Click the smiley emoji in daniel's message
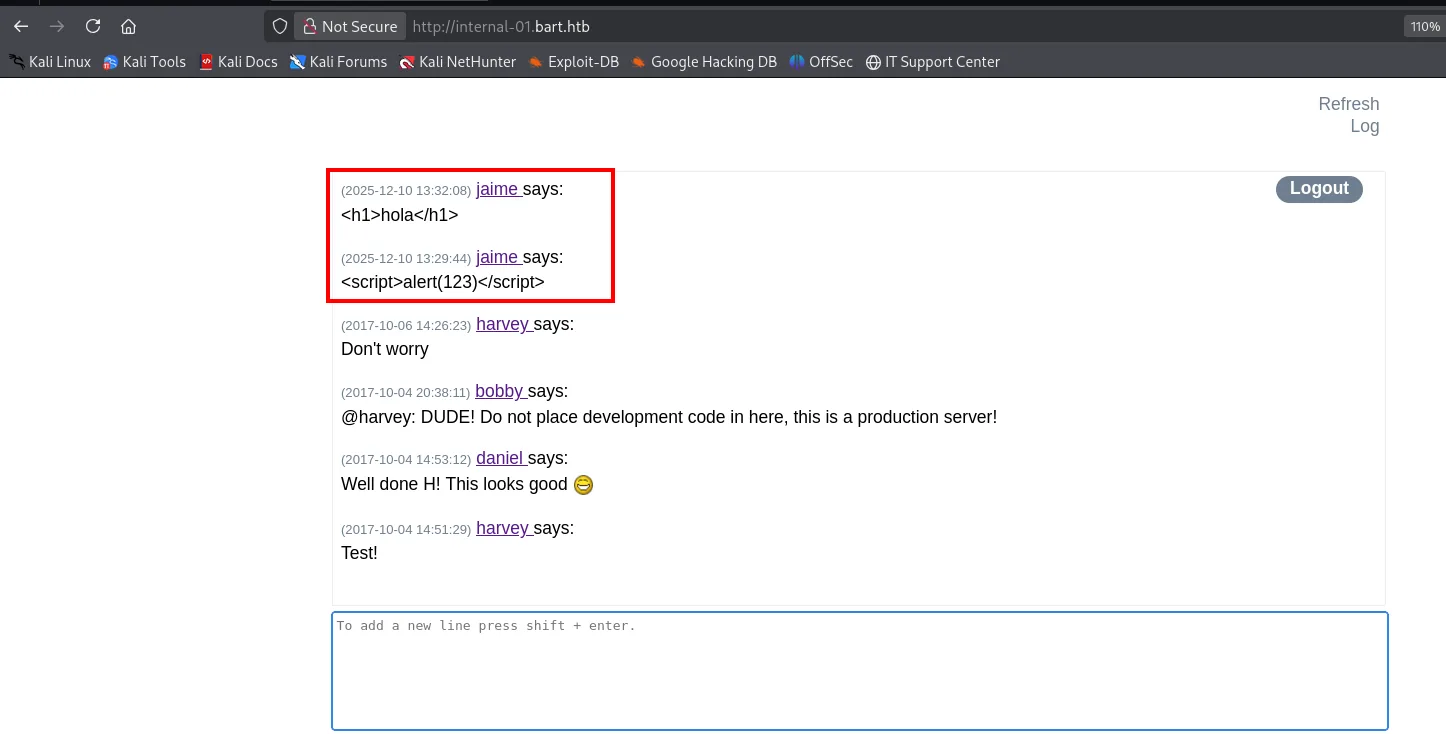1446x734 pixels. (583, 485)
